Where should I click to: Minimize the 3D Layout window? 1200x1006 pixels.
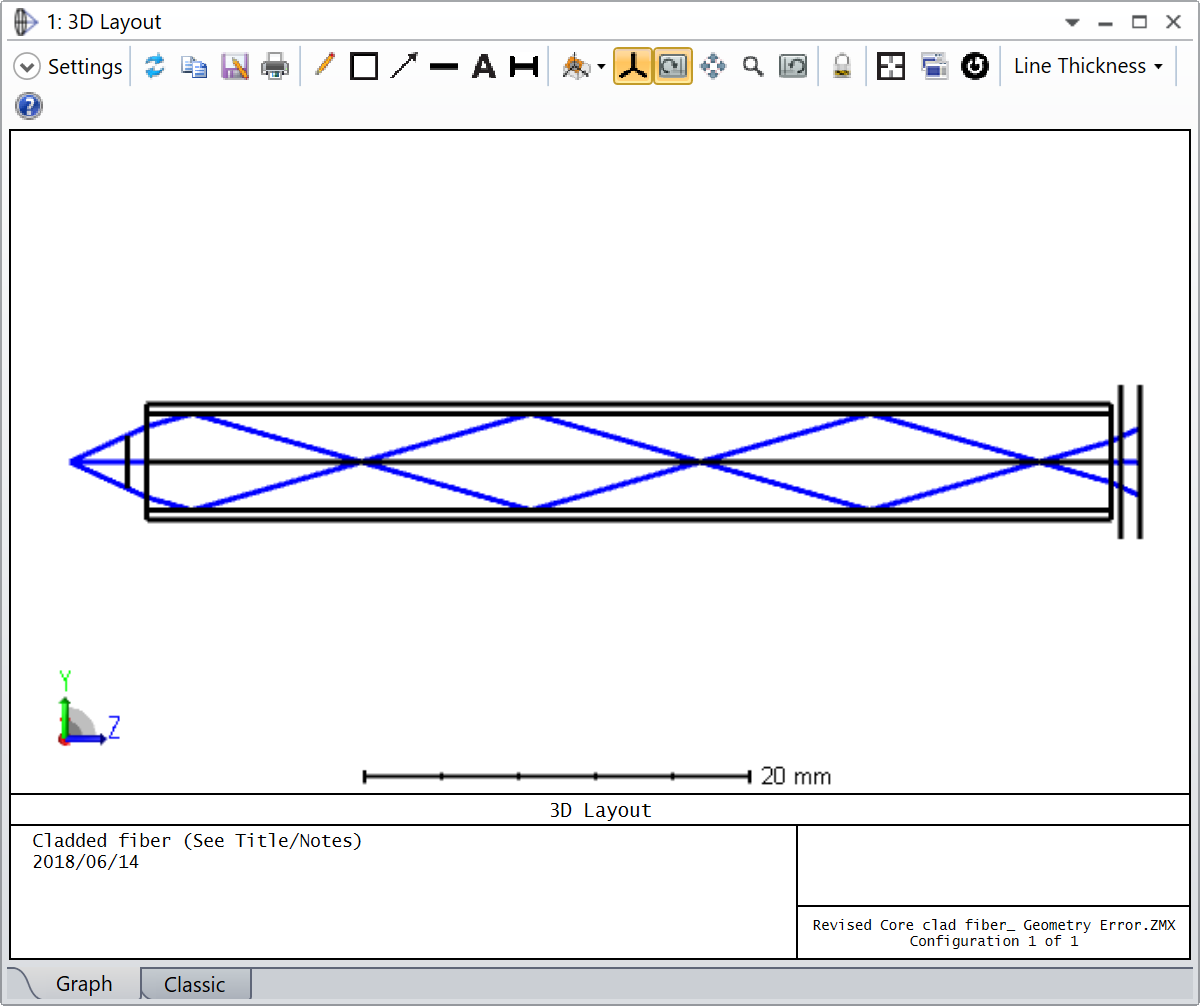pos(1105,22)
